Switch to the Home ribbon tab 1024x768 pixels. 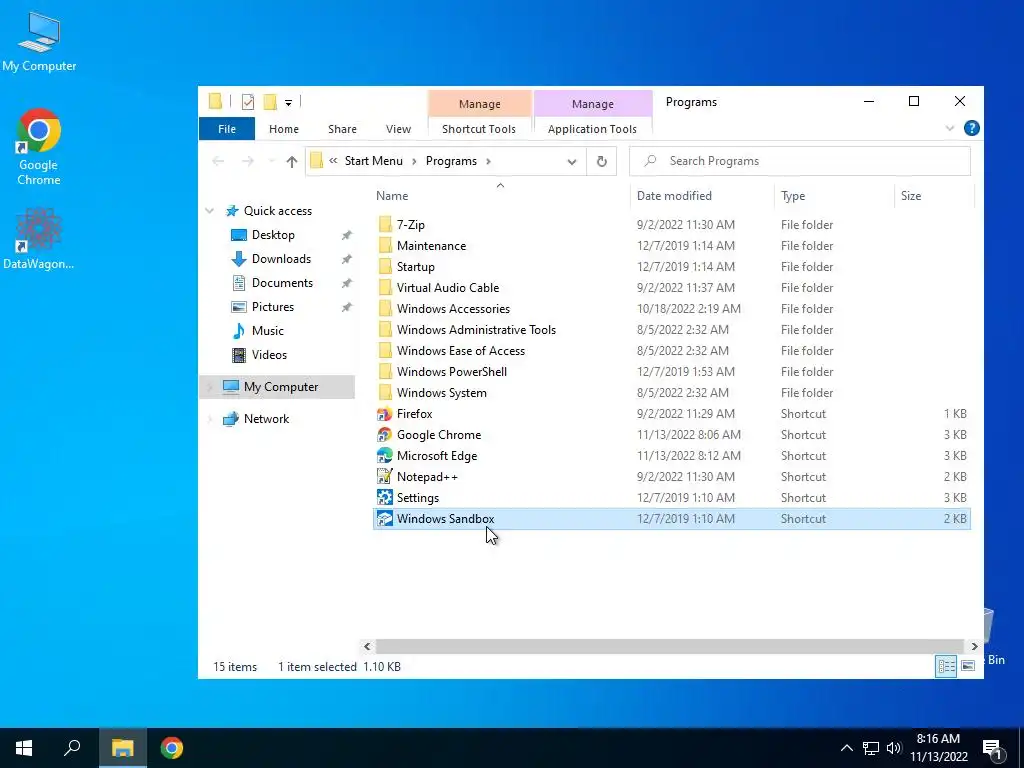[283, 129]
